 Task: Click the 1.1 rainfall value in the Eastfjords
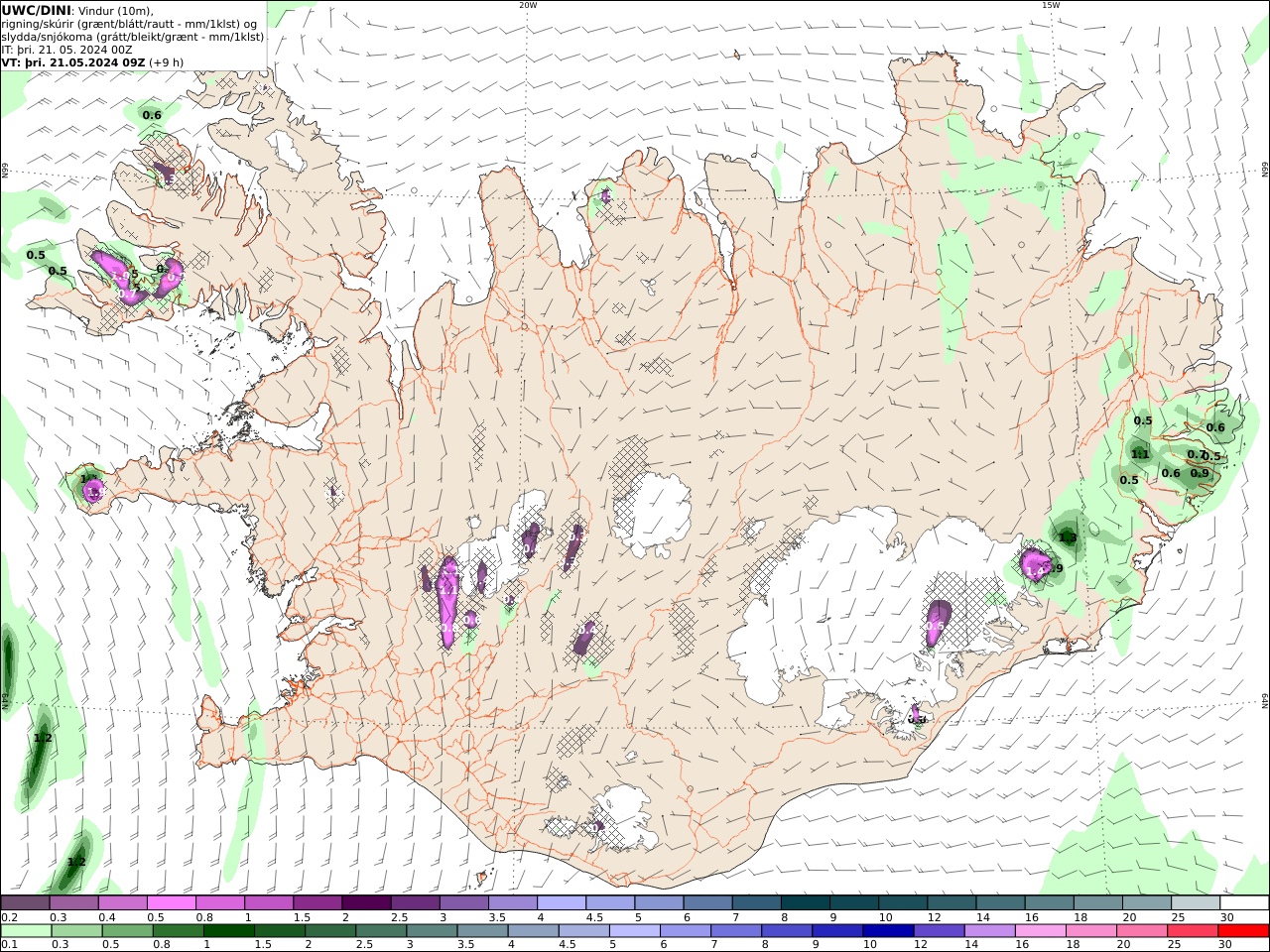1140,454
